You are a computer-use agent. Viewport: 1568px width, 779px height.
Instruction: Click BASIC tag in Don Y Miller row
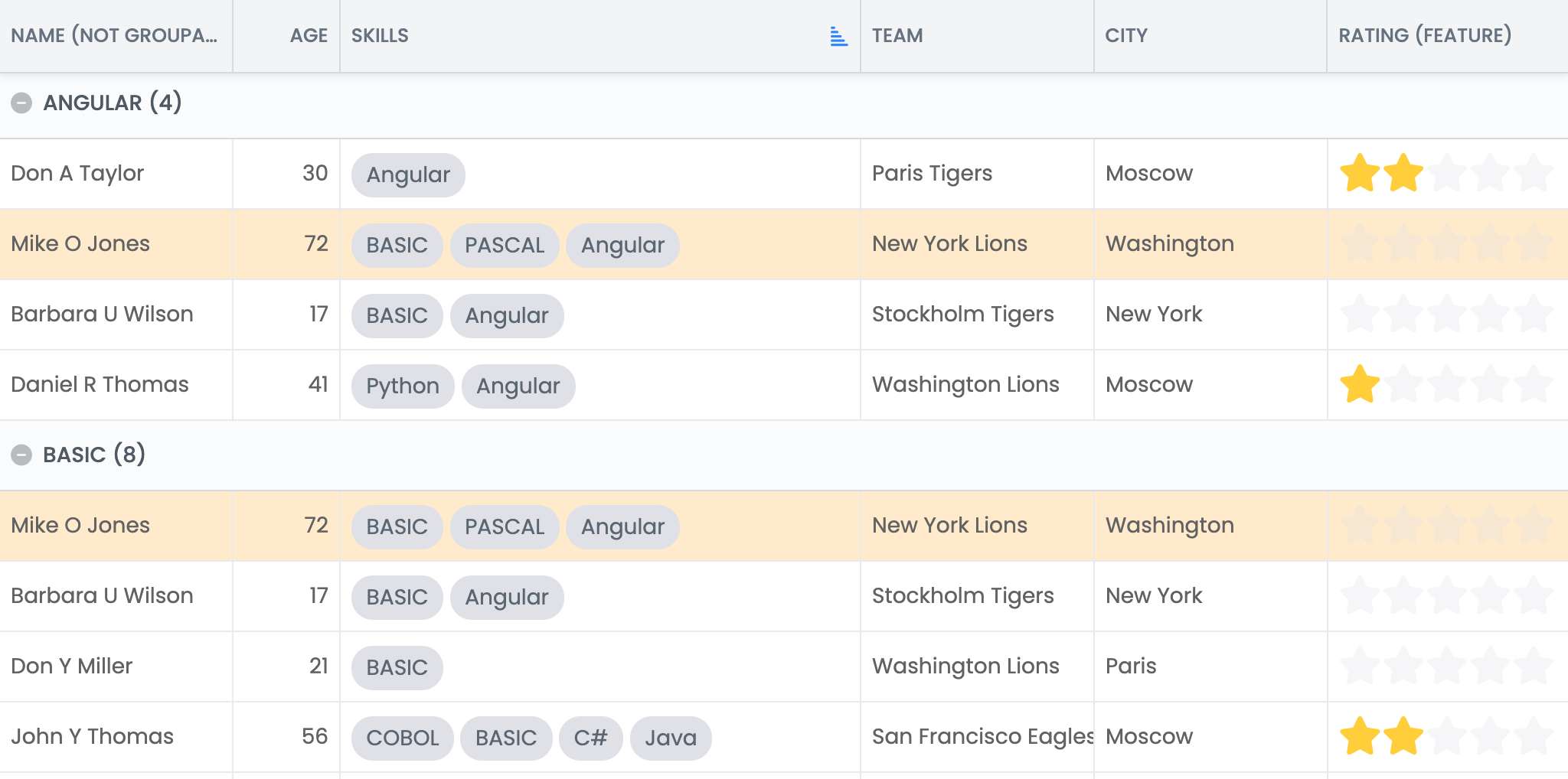(x=397, y=668)
